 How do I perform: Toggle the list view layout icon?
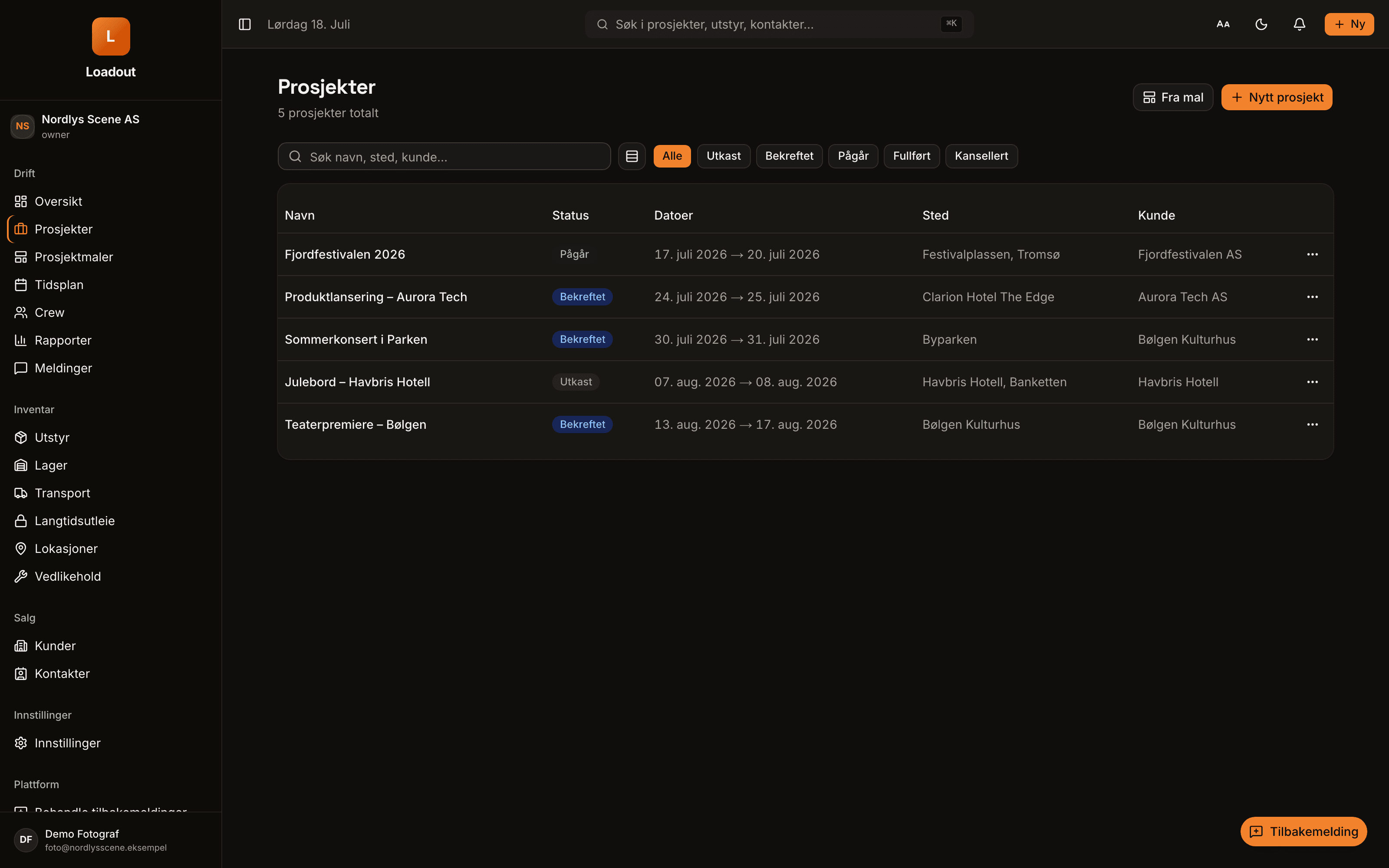click(632, 156)
